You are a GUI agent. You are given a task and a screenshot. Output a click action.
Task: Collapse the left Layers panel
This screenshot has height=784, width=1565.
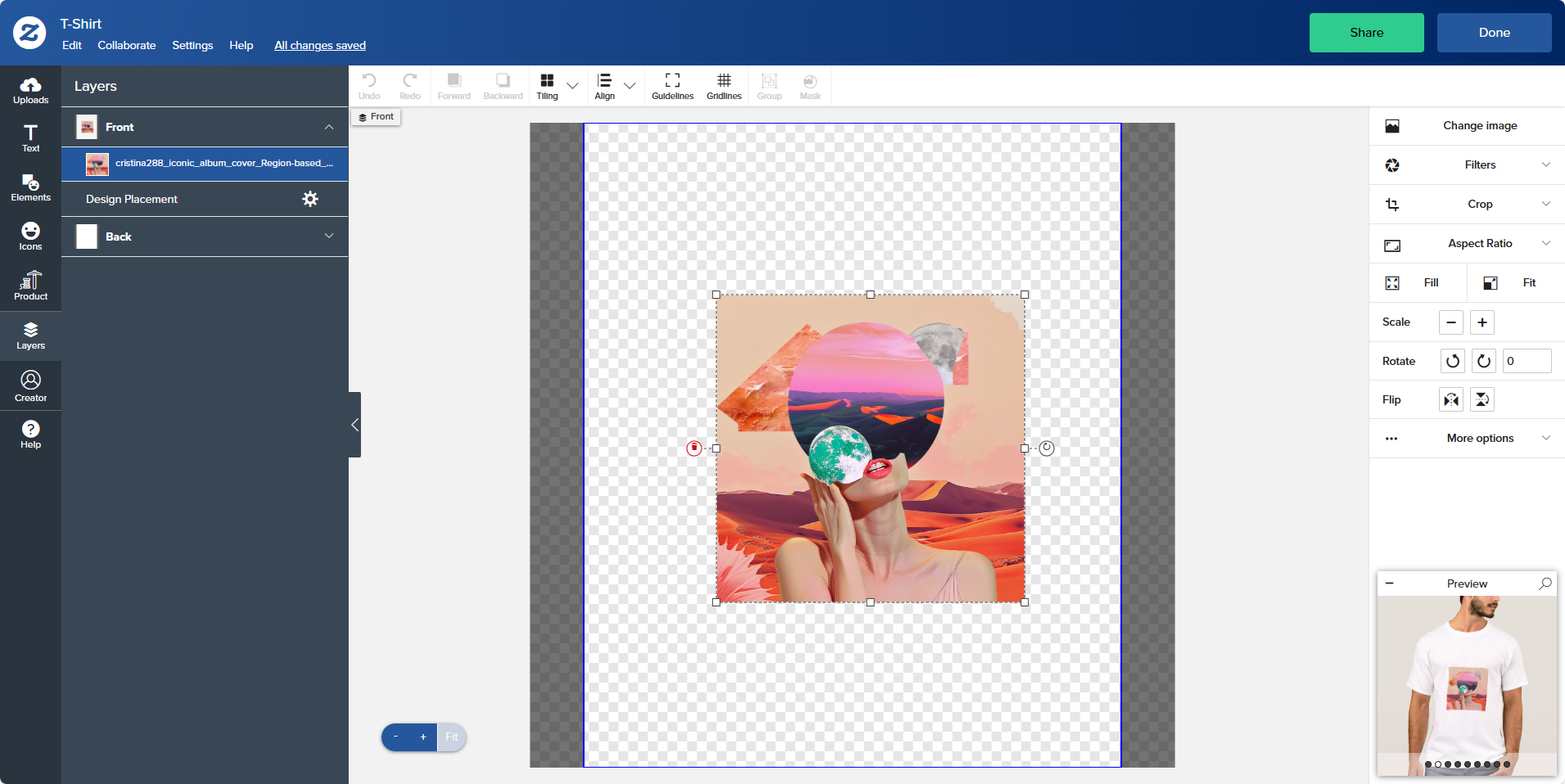click(x=354, y=425)
